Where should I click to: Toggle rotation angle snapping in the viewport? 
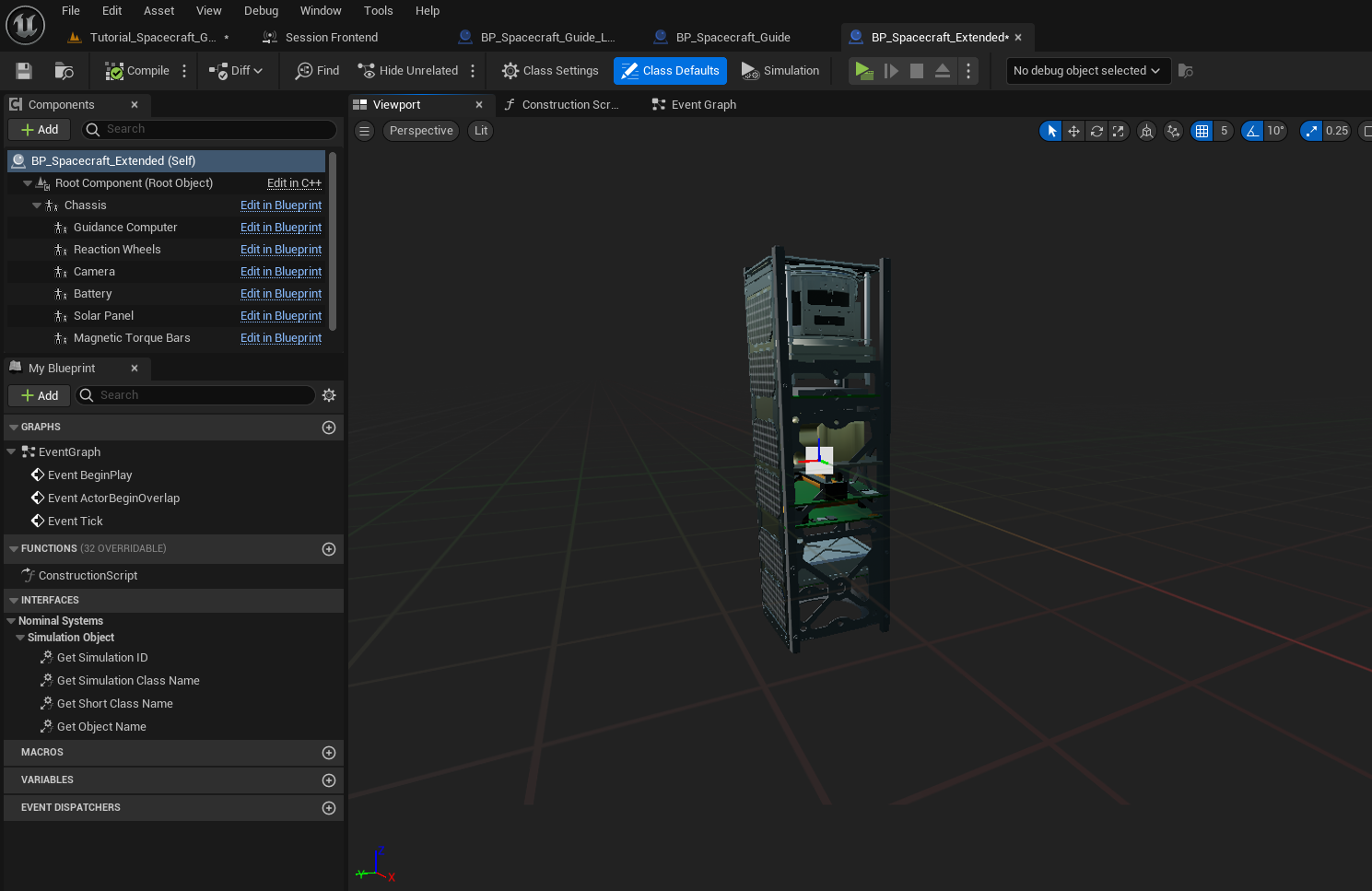(1252, 131)
